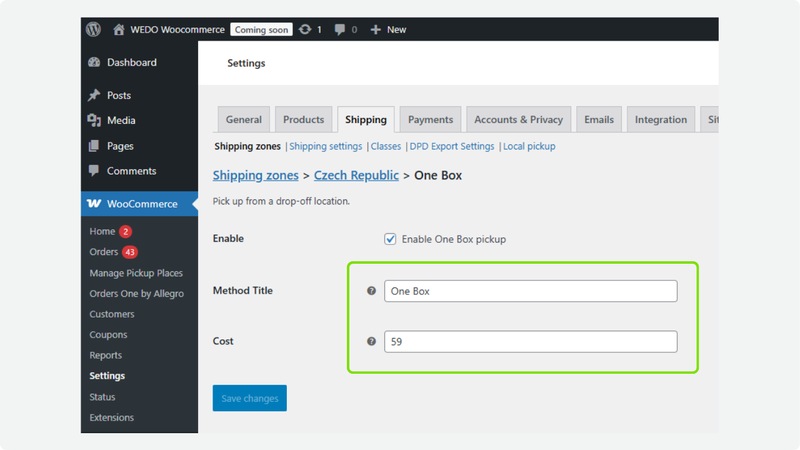Image resolution: width=800 pixels, height=450 pixels.
Task: Click the Coming soon badge
Action: click(261, 30)
